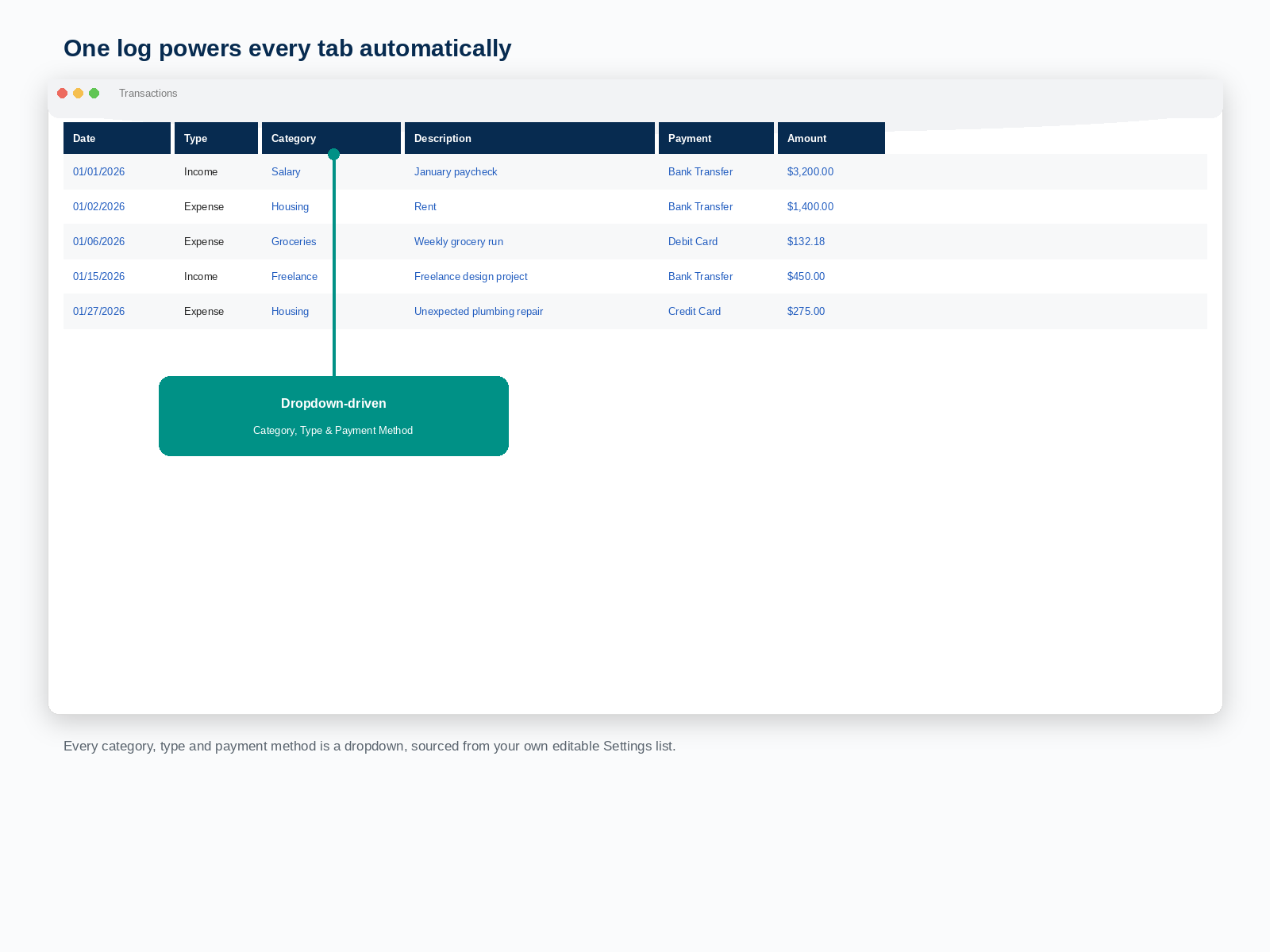Image resolution: width=1270 pixels, height=952 pixels.
Task: Open Type dropdown in Freelance design project row
Action: point(201,277)
